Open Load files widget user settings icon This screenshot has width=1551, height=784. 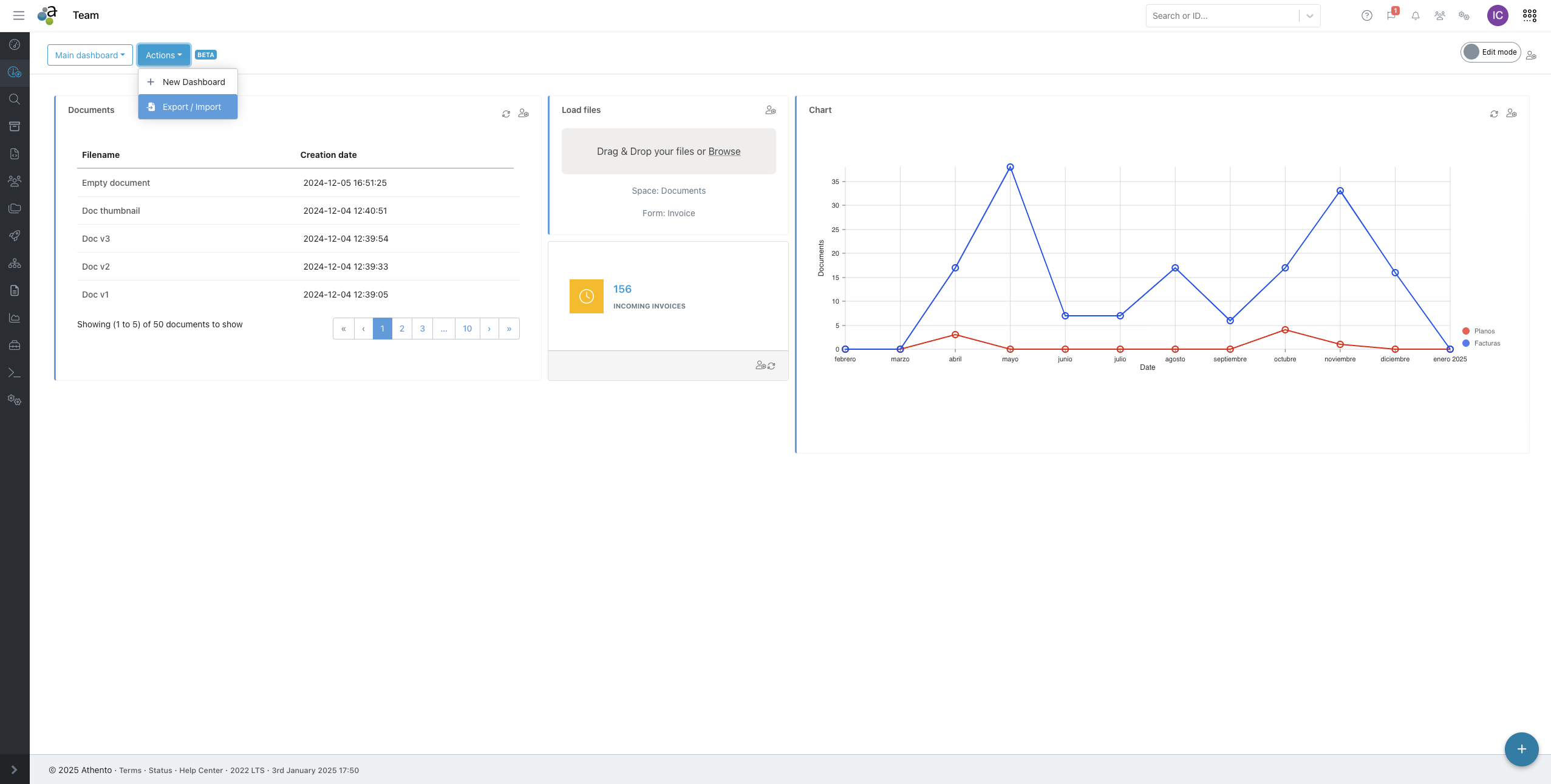point(770,110)
